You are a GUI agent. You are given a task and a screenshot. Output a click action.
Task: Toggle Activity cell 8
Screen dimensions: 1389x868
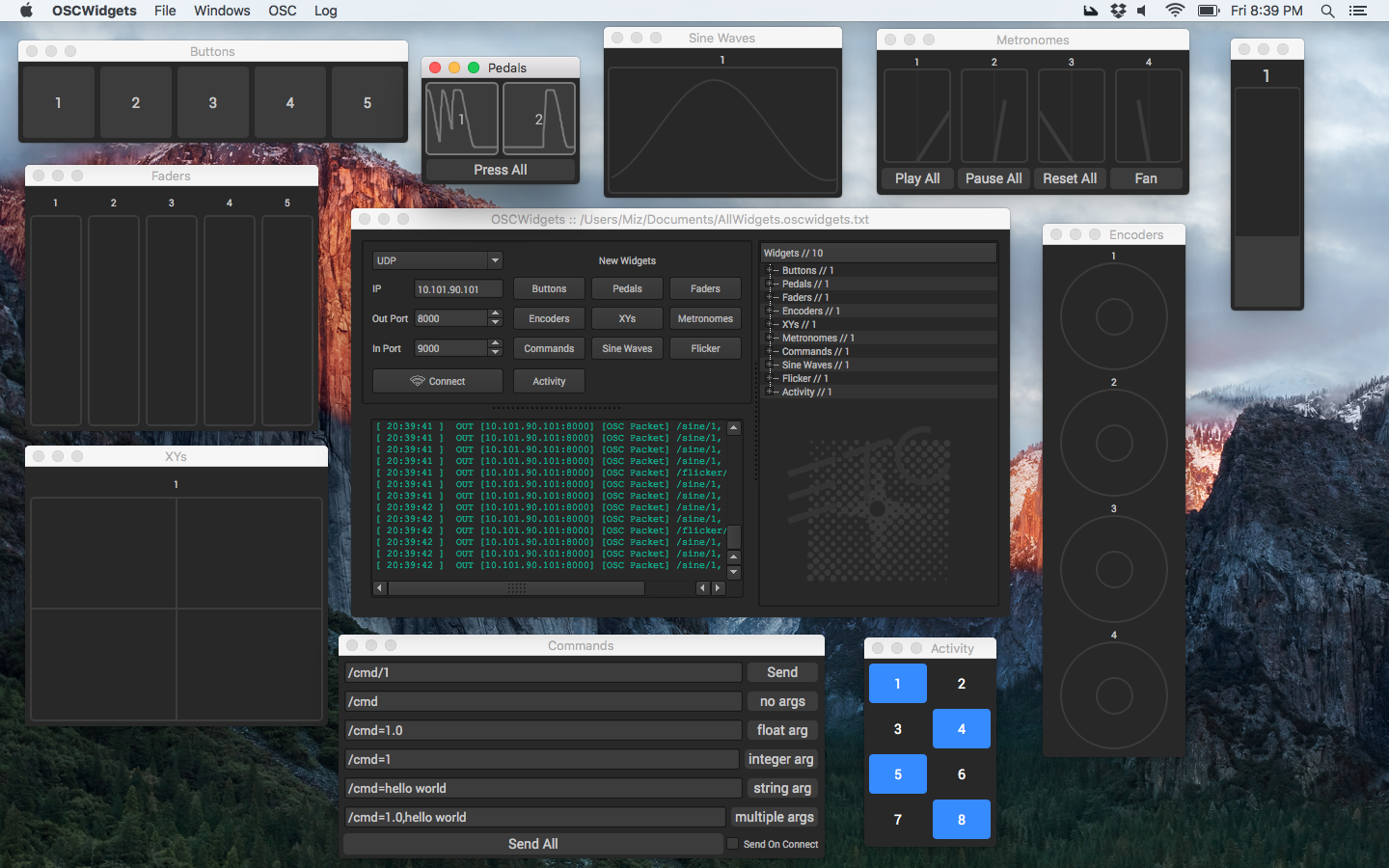(962, 820)
